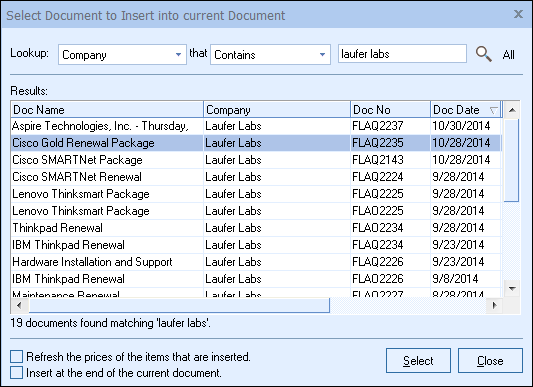Close the Select Document dialog with the X
Screen dimensions: 533x387
click(x=518, y=14)
